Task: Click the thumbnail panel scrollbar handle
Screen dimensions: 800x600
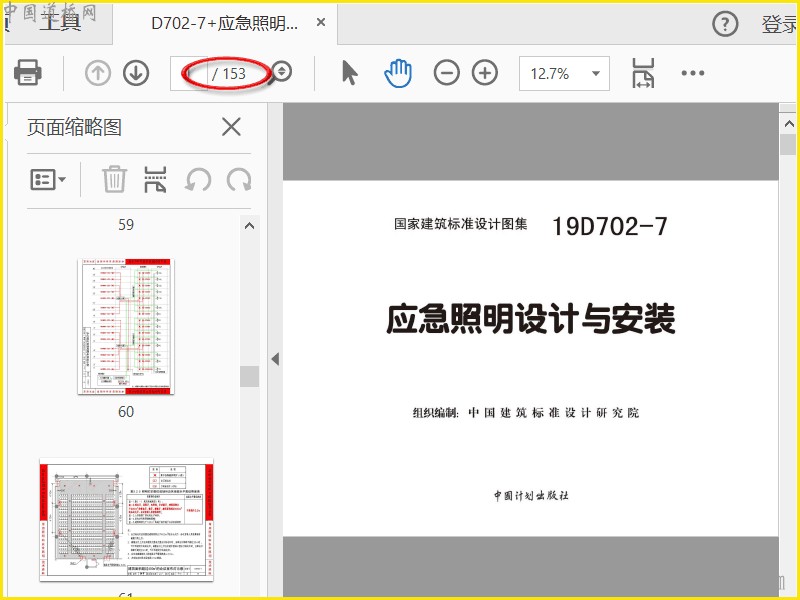Action: [249, 376]
